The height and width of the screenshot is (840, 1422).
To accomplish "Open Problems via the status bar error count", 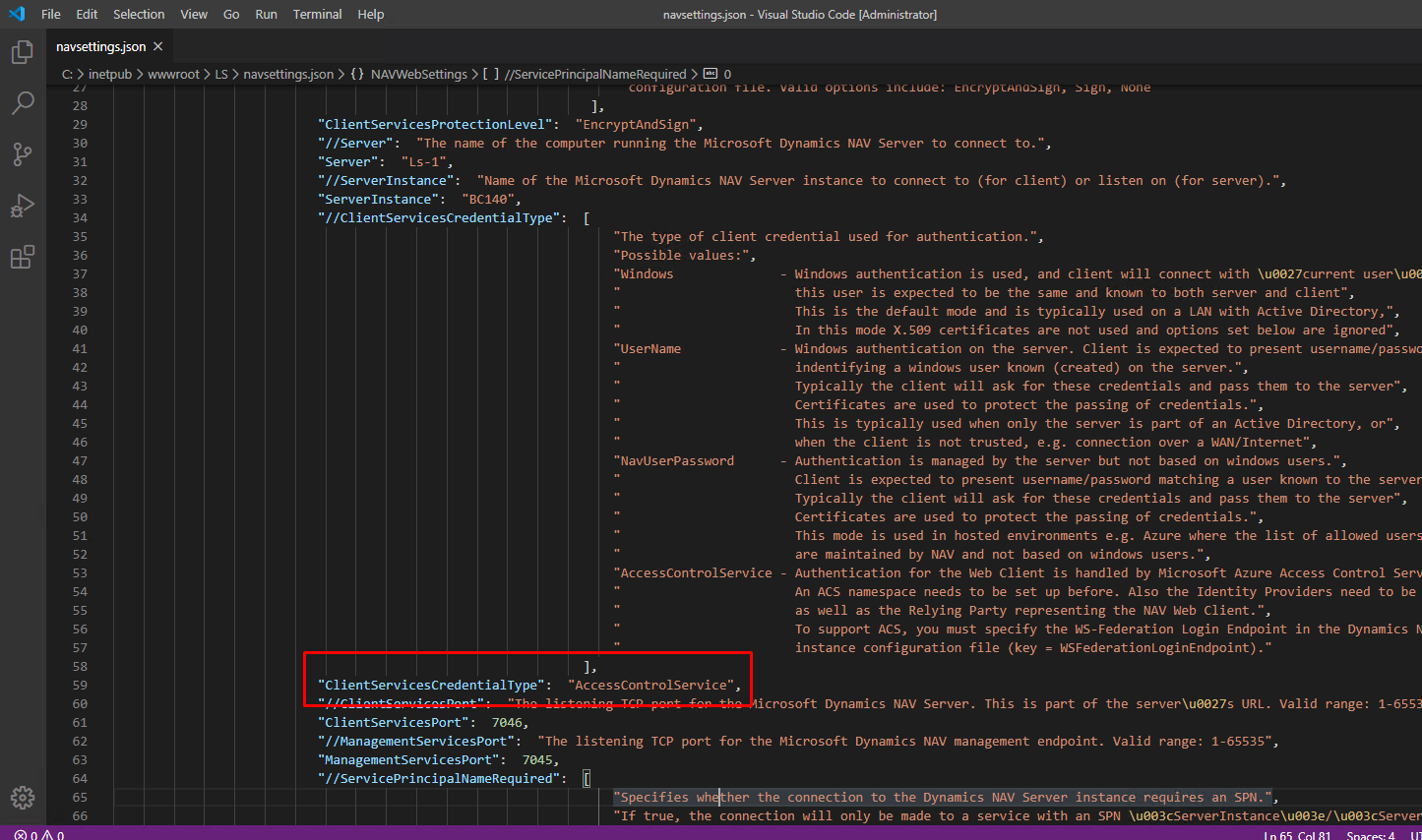I will tap(39, 834).
